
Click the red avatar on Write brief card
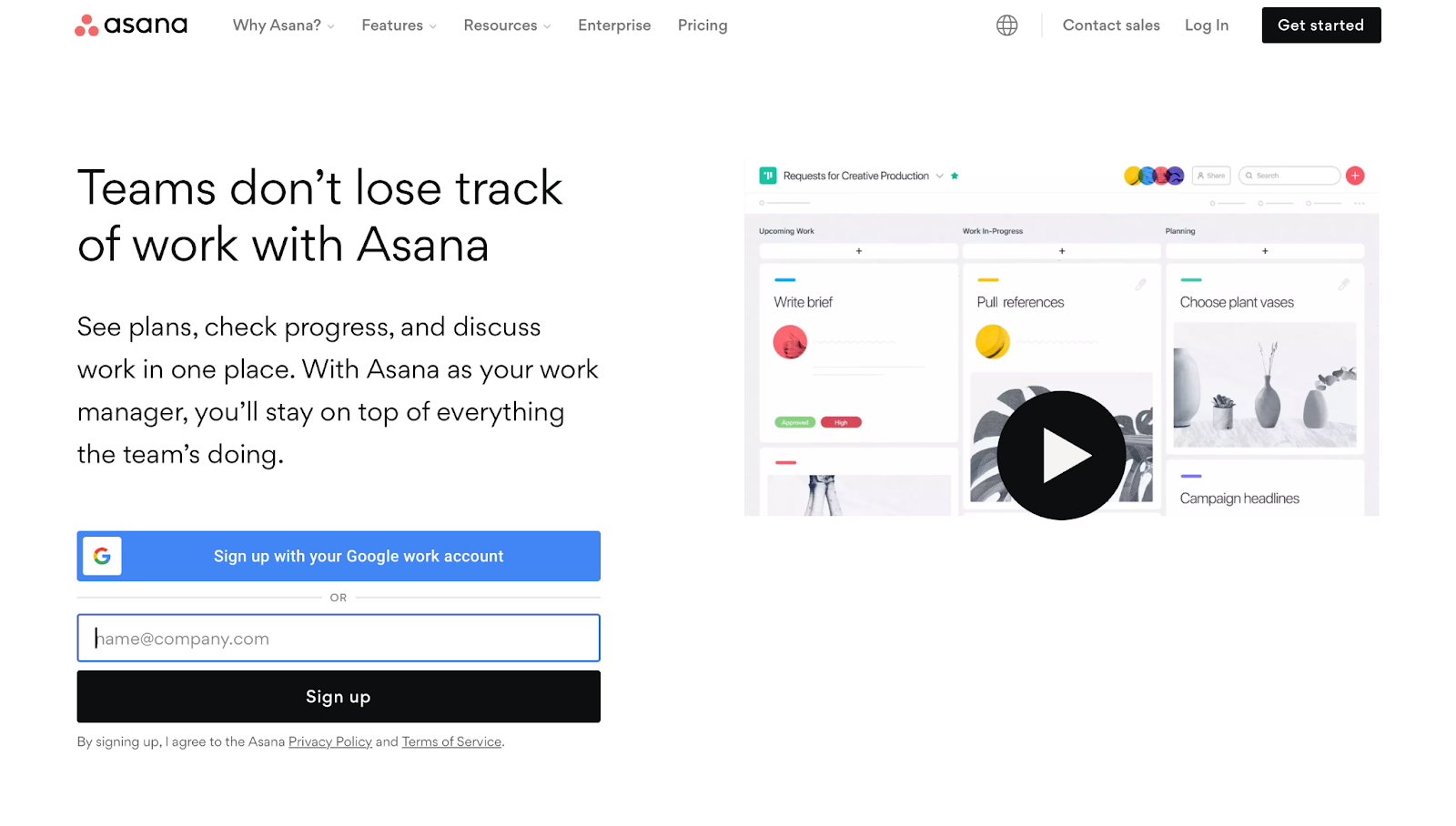790,342
